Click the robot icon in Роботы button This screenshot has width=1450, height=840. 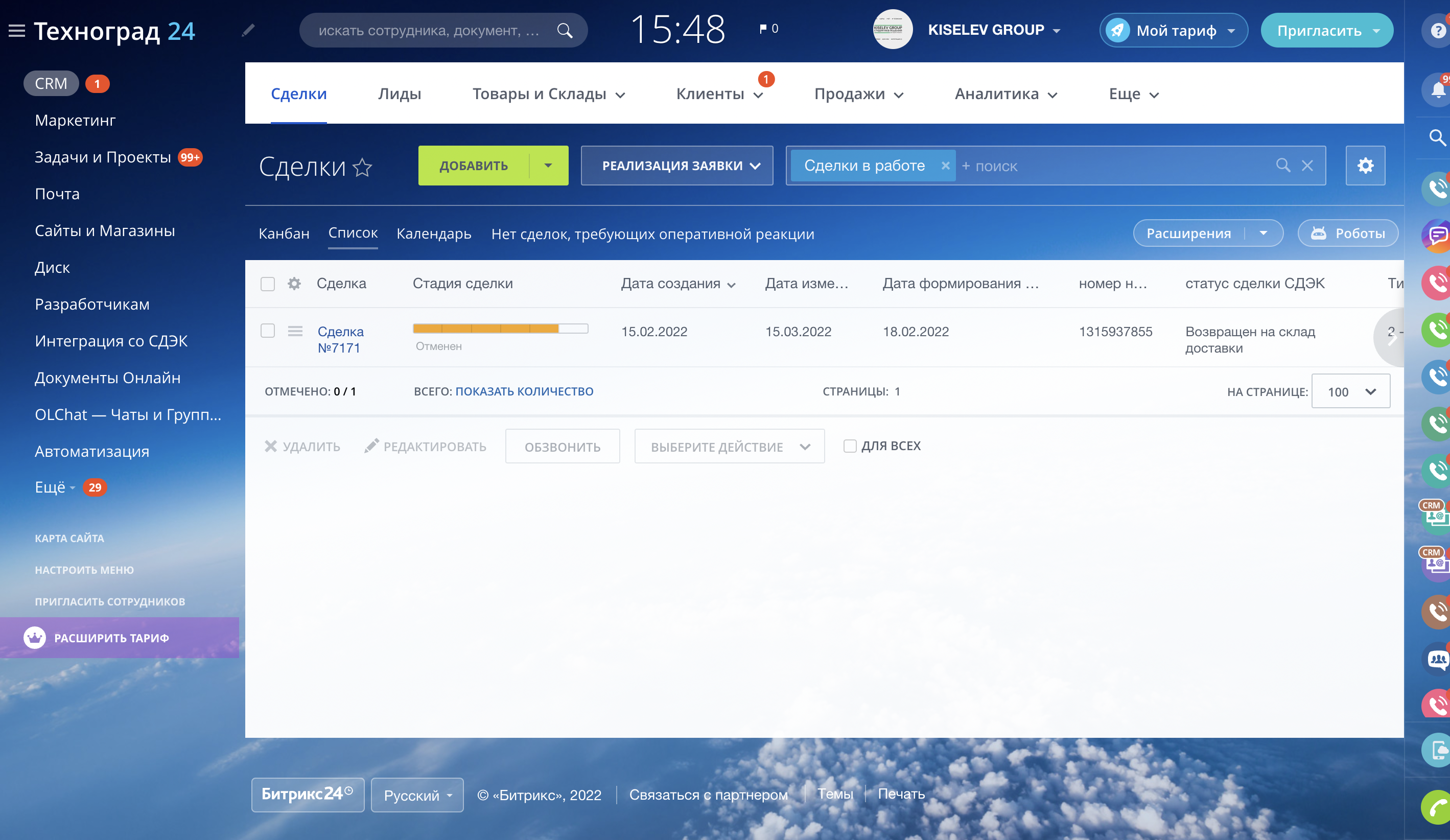pos(1318,233)
